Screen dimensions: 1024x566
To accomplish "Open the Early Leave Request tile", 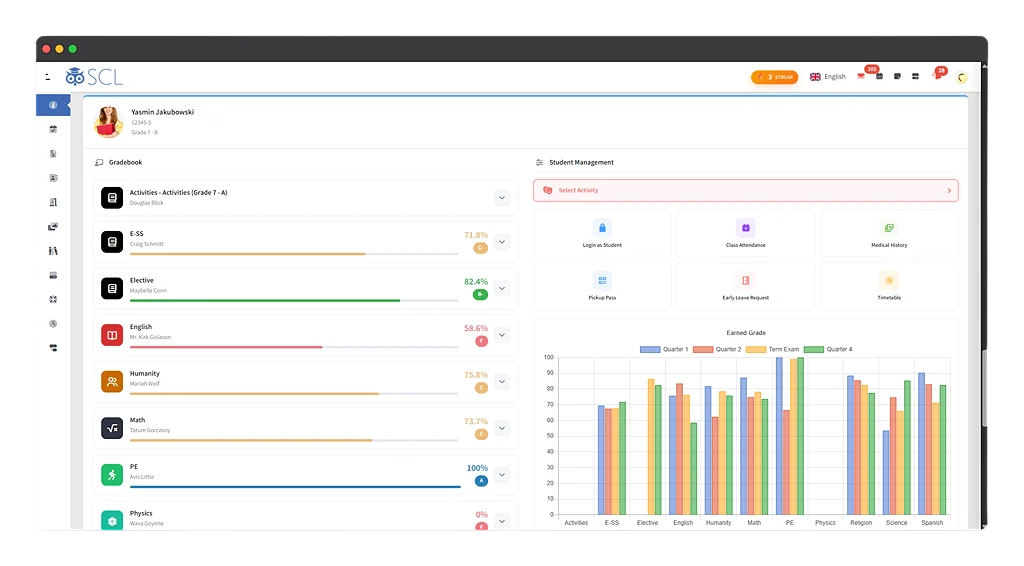I will [x=746, y=286].
